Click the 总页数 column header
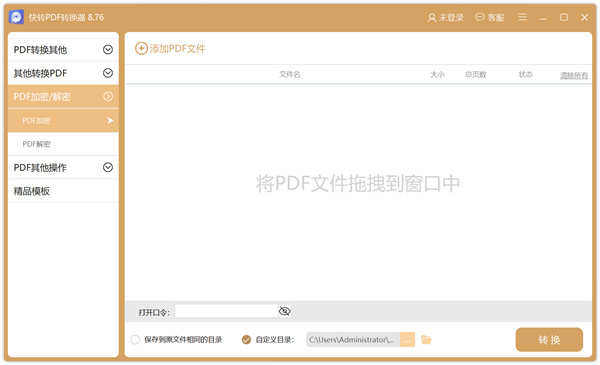This screenshot has height=365, width=600. [475, 74]
